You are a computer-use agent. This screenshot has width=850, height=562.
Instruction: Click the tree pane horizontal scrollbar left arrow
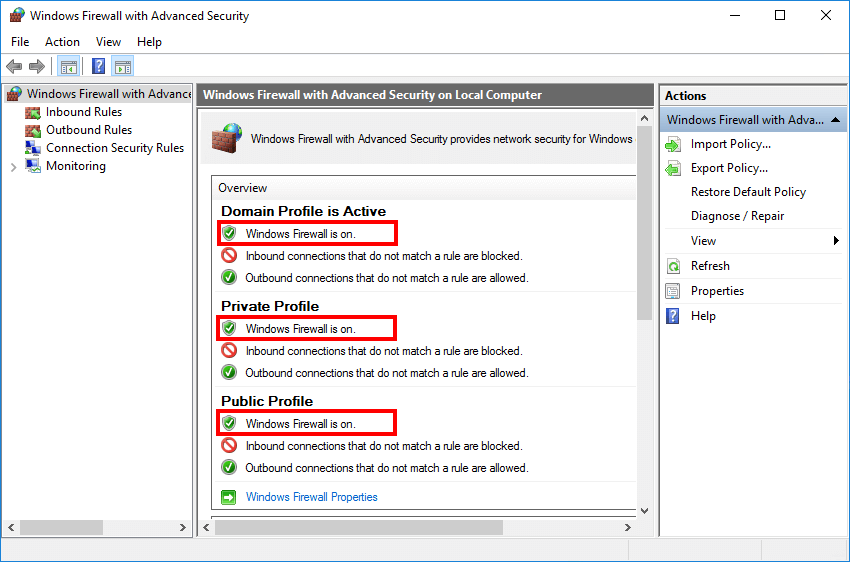pos(11,527)
